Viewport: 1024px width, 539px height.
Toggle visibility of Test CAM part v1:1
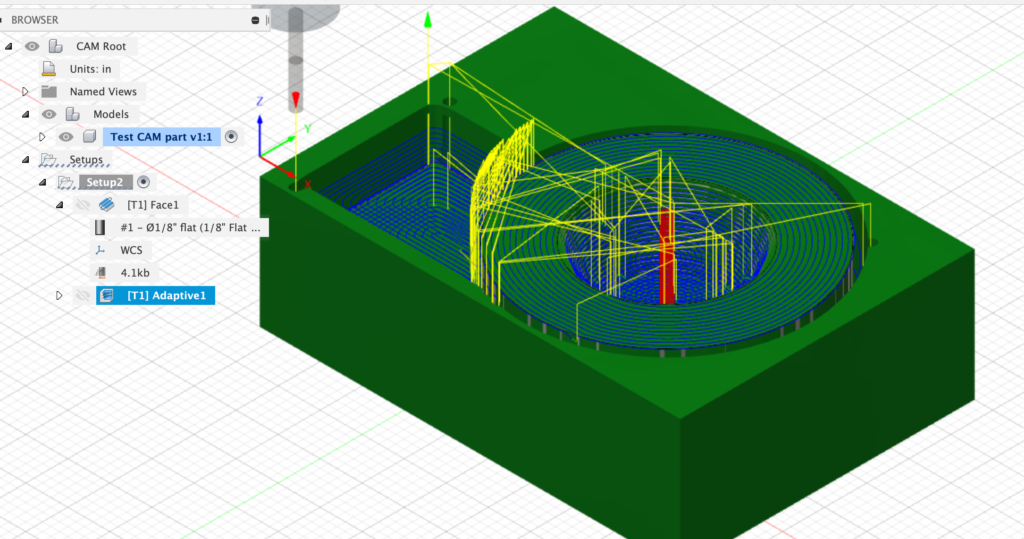point(66,137)
